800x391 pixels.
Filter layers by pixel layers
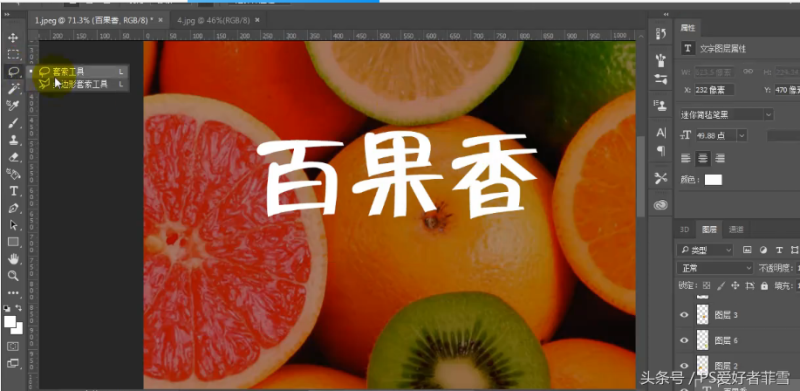tap(747, 250)
